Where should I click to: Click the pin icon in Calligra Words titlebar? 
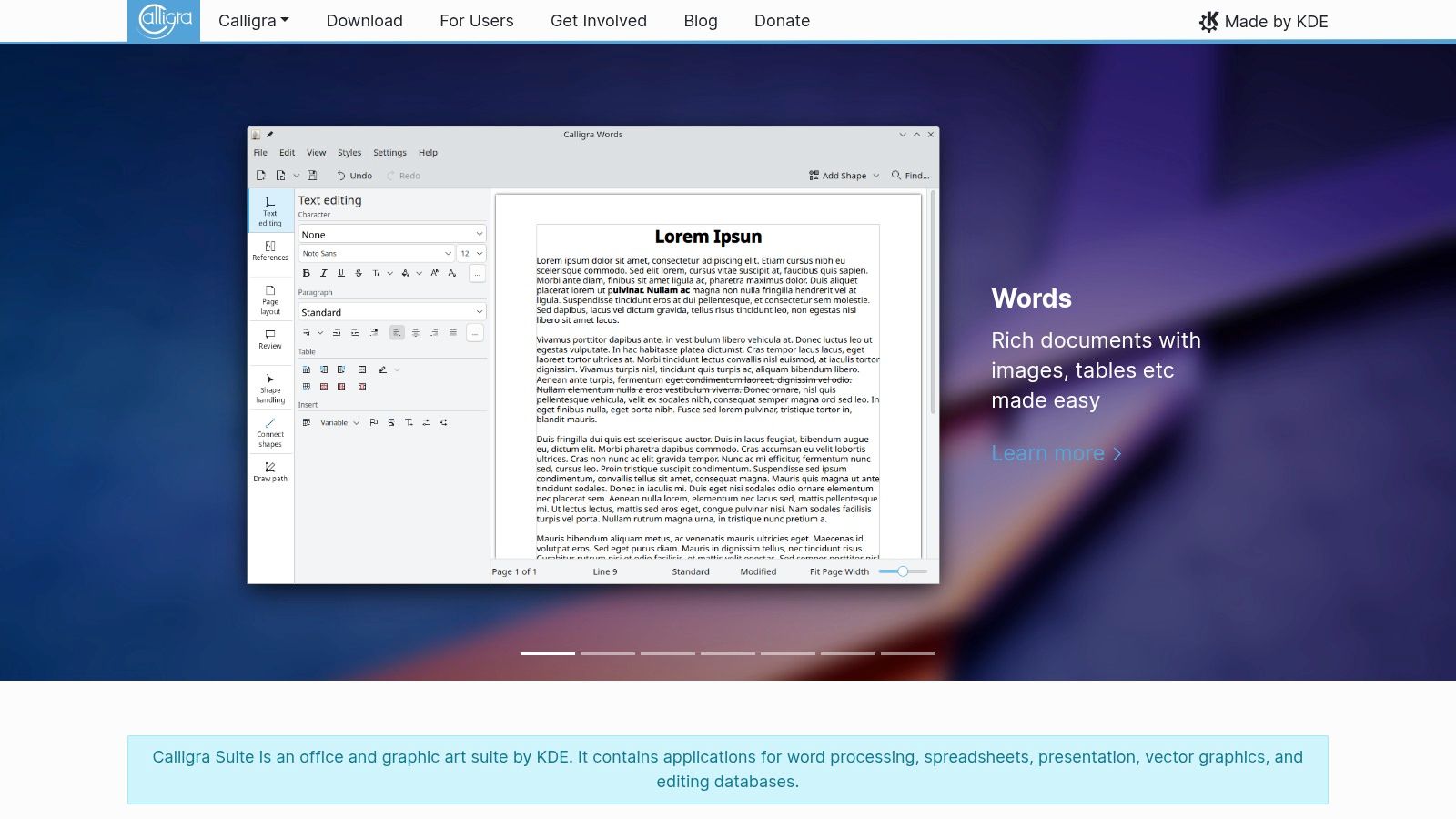(x=269, y=135)
